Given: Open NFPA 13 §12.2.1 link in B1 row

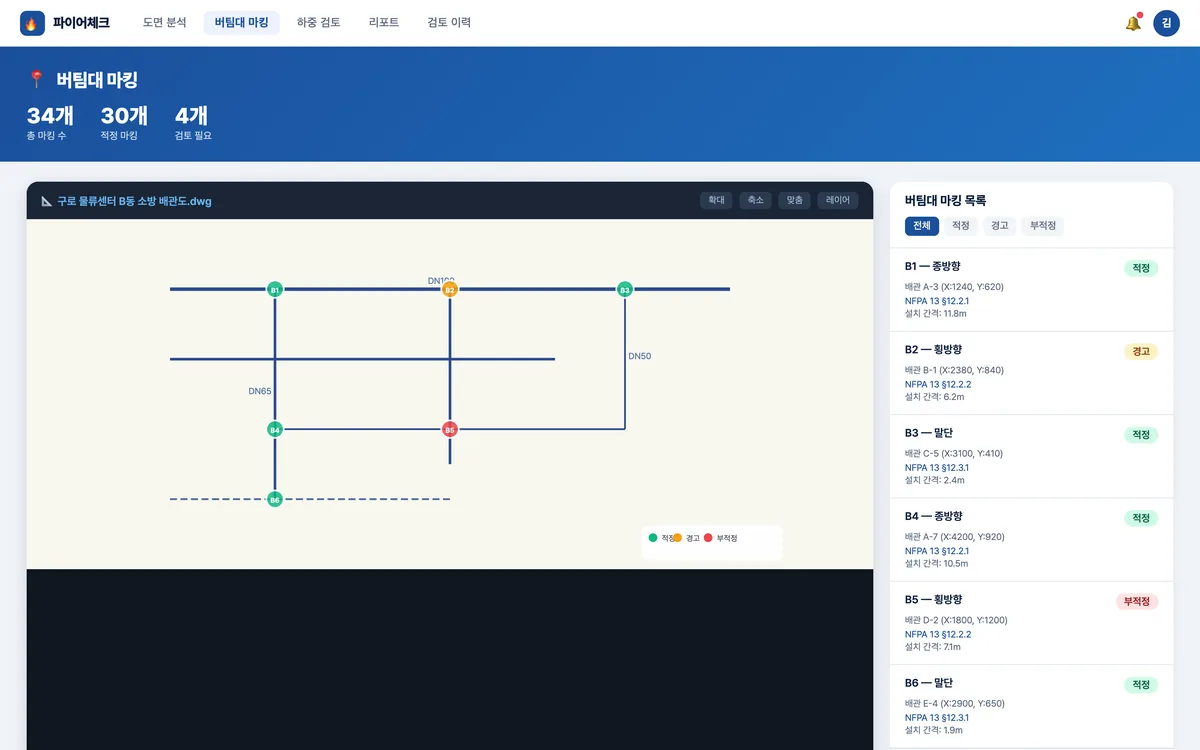Looking at the screenshot, I should point(937,300).
